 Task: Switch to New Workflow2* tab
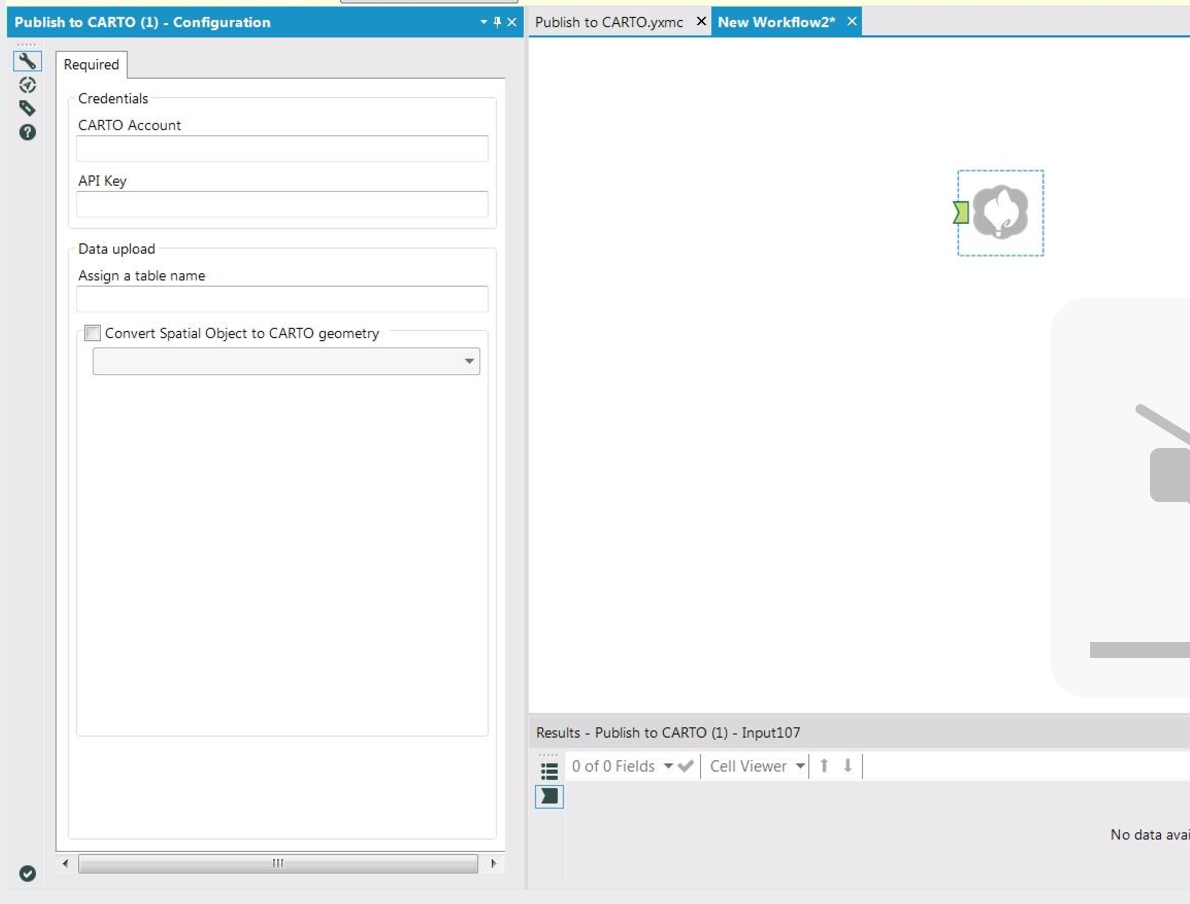point(776,22)
